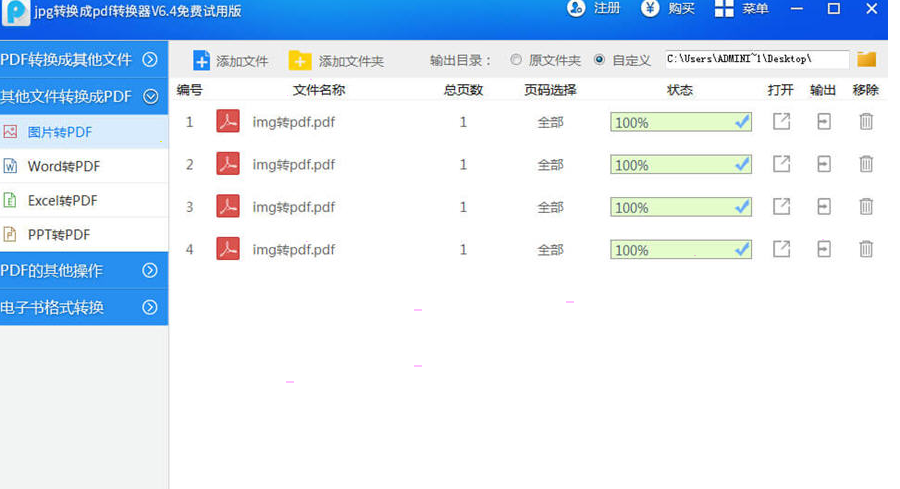This screenshot has height=489, width=900.
Task: Click the Word转PDF document icon in the sidebar
Action: click(10, 166)
